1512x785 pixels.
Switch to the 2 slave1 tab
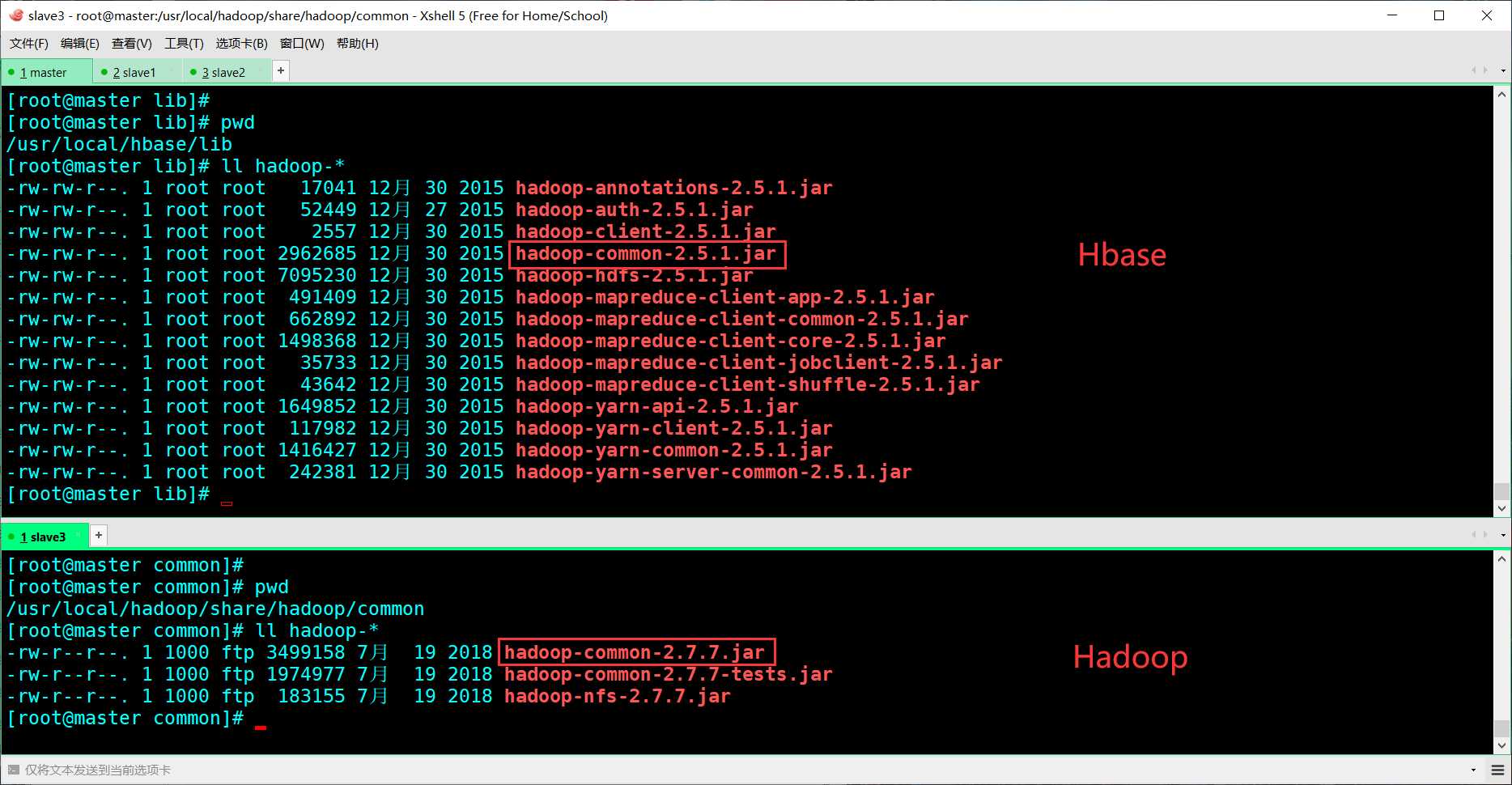tap(138, 72)
